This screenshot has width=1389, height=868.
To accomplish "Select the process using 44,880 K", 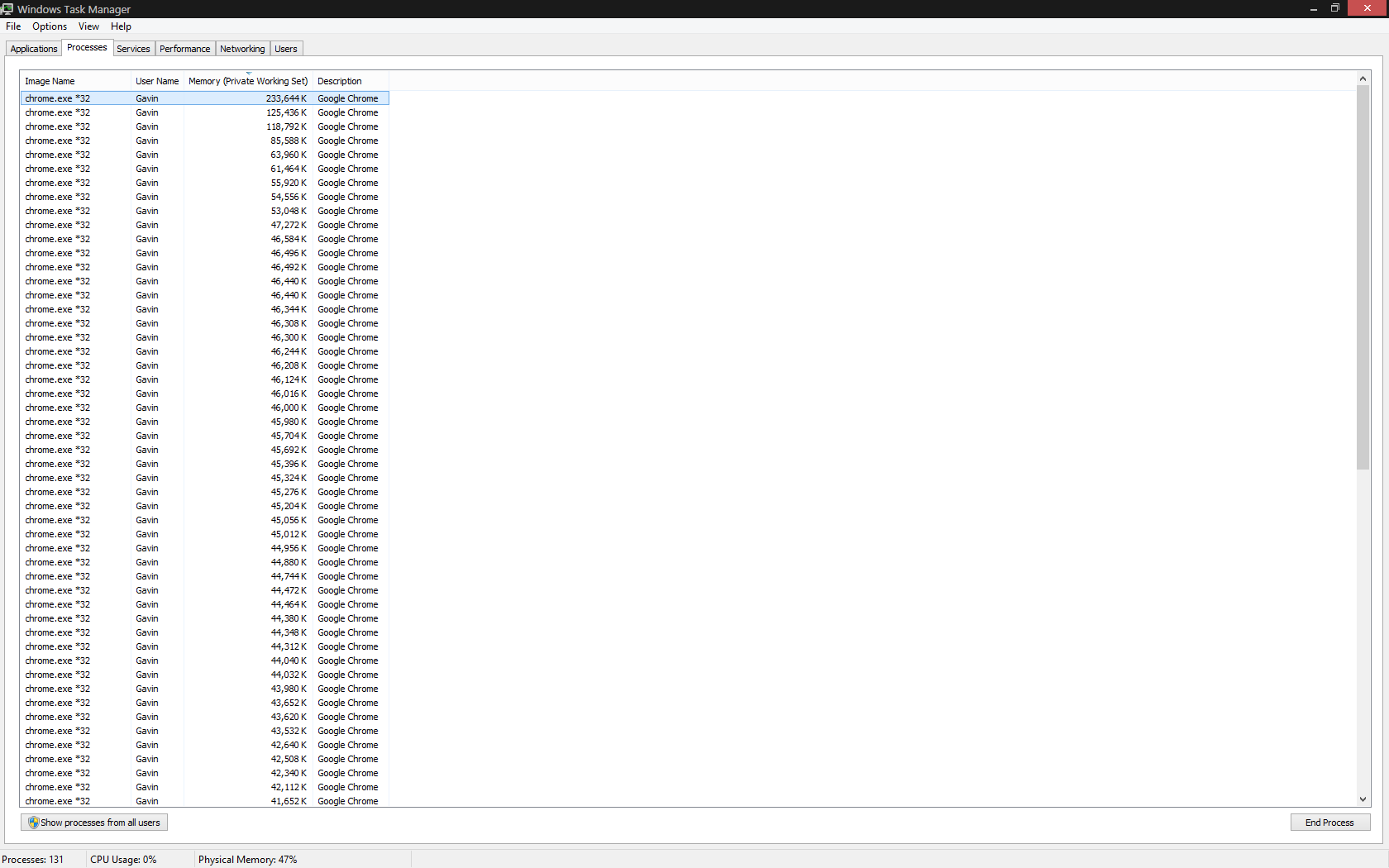I will (x=204, y=562).
